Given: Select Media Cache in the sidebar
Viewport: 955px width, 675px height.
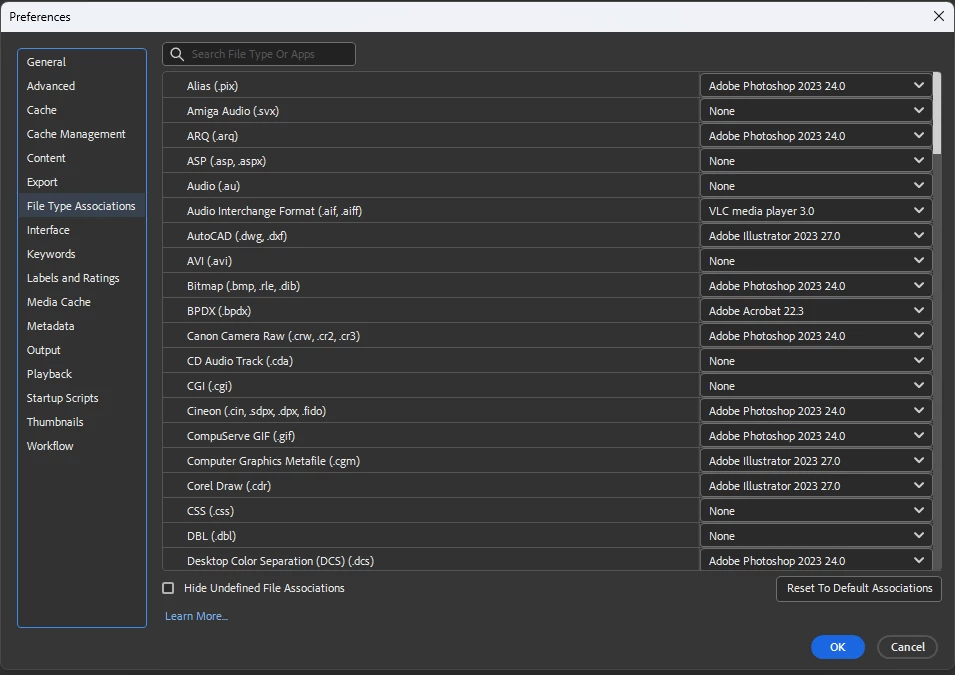Looking at the screenshot, I should click(x=58, y=302).
